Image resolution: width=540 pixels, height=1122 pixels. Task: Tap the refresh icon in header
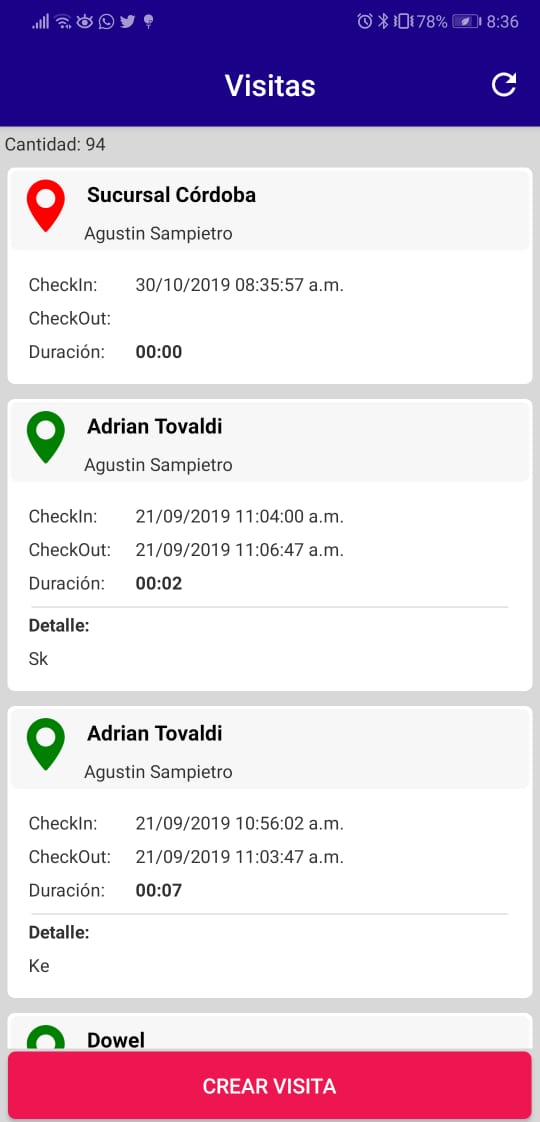504,85
